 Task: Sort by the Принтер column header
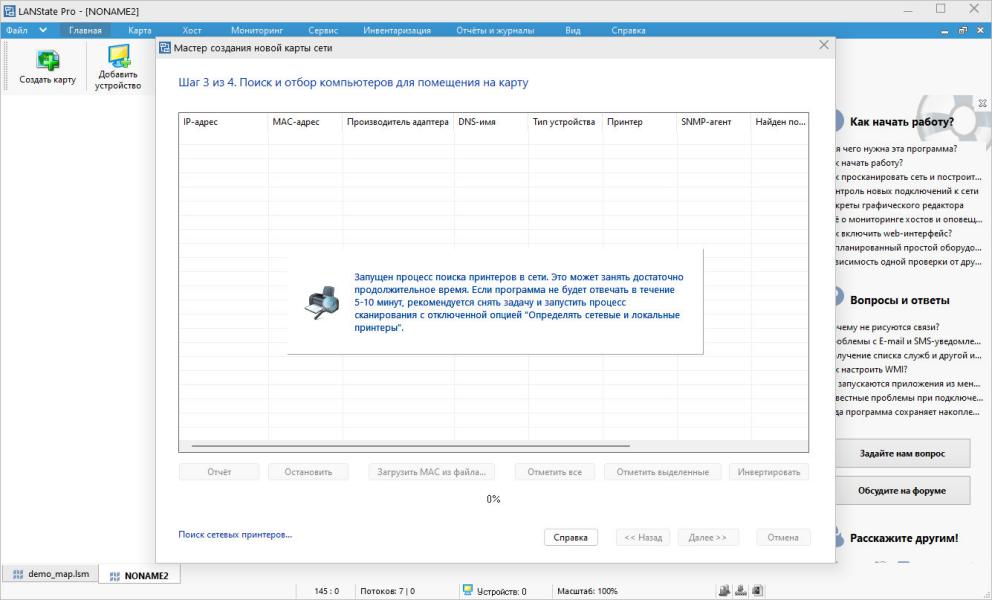tap(640, 122)
